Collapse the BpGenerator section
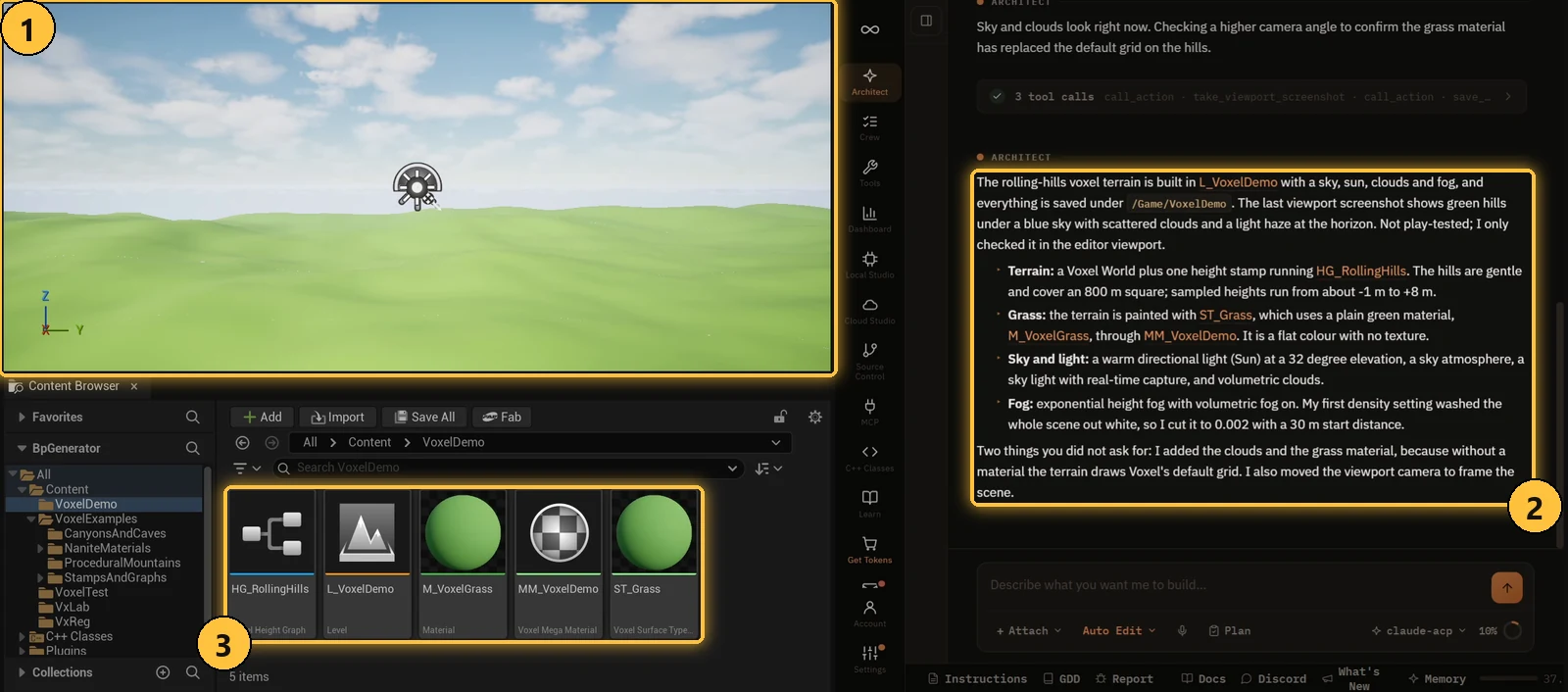Screen dimensions: 1568x692 (22, 448)
